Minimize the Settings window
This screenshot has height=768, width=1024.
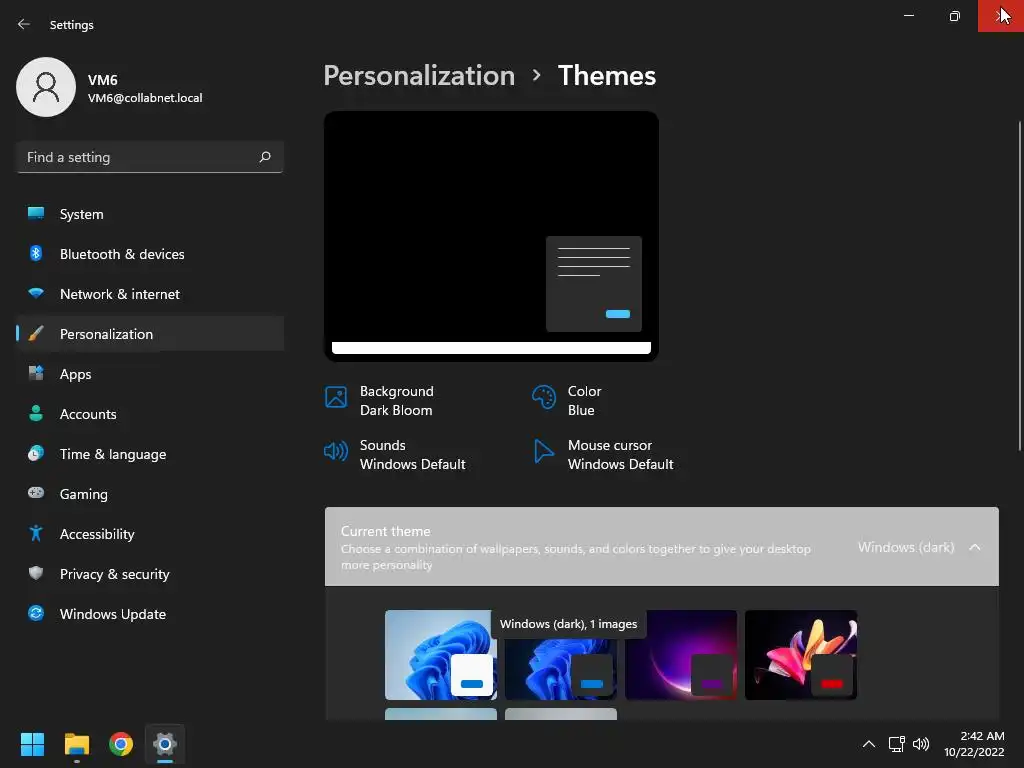click(908, 16)
